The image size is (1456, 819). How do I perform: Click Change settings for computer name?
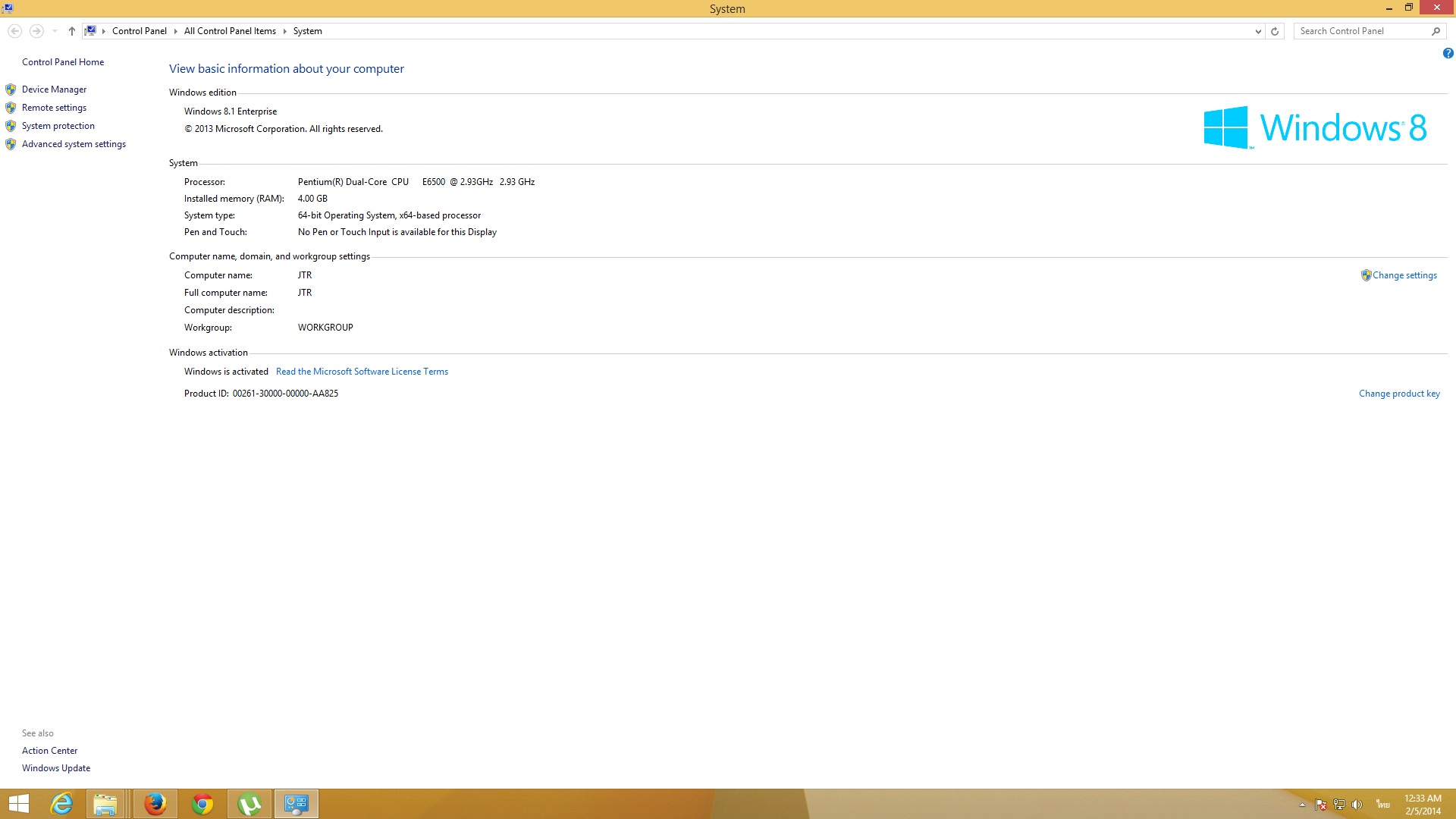click(x=1404, y=275)
